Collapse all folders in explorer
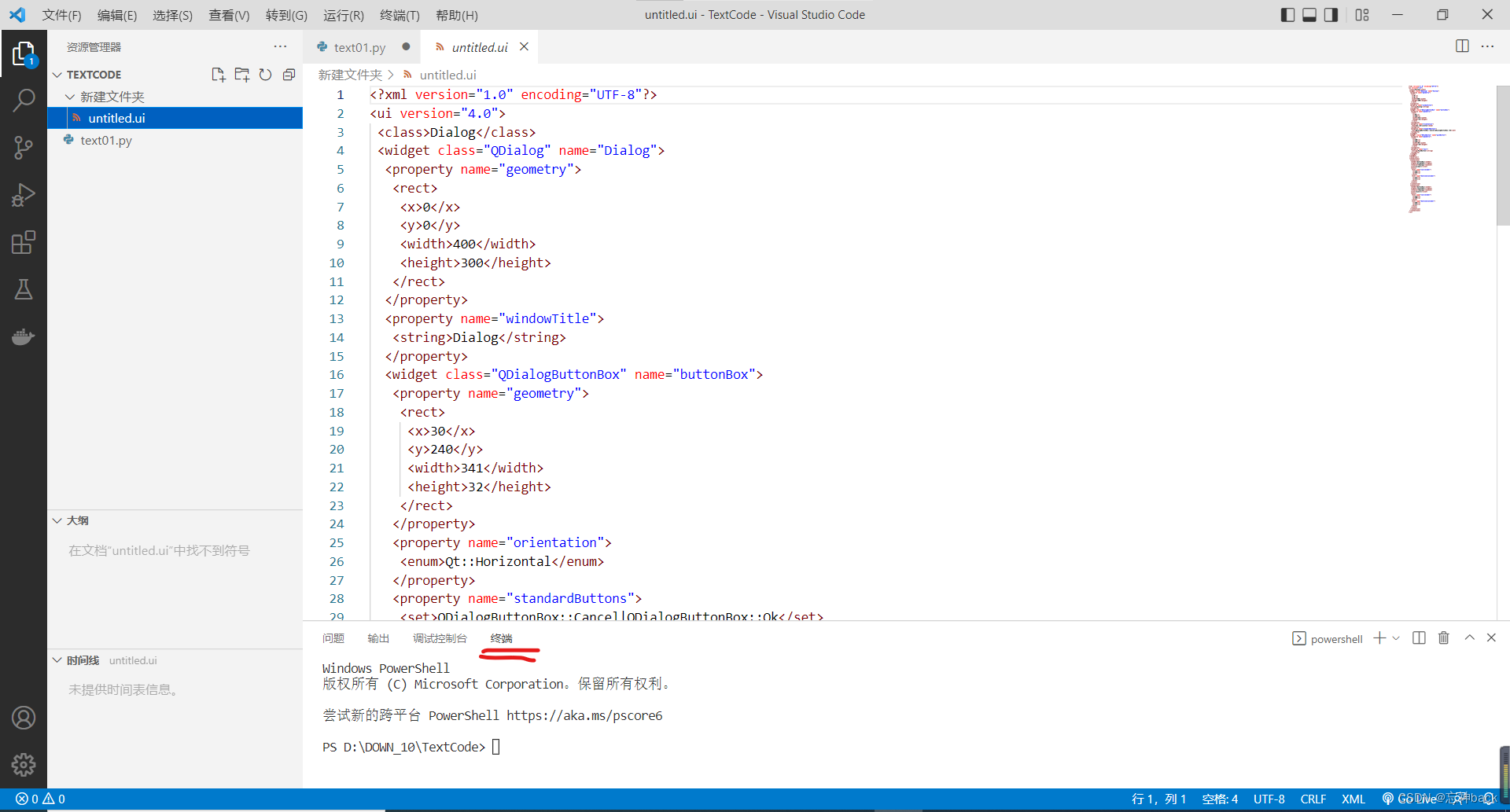Screen dimensions: 1510x812 (289, 75)
